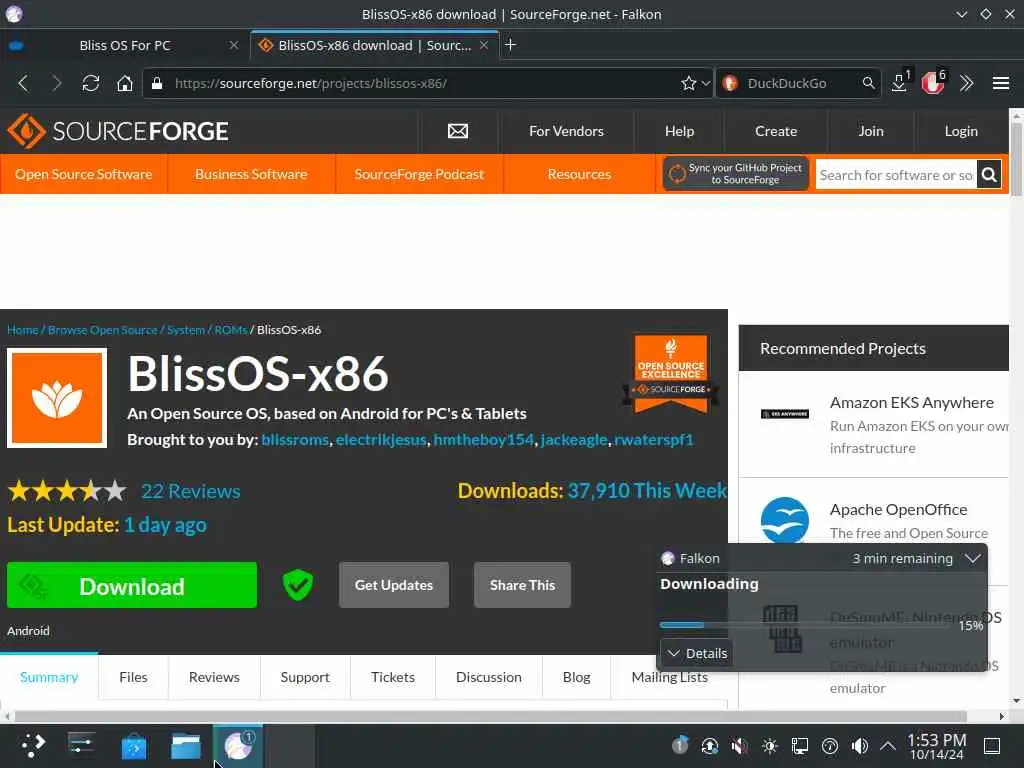
Task: Click the Login link
Action: pyautogui.click(x=961, y=131)
